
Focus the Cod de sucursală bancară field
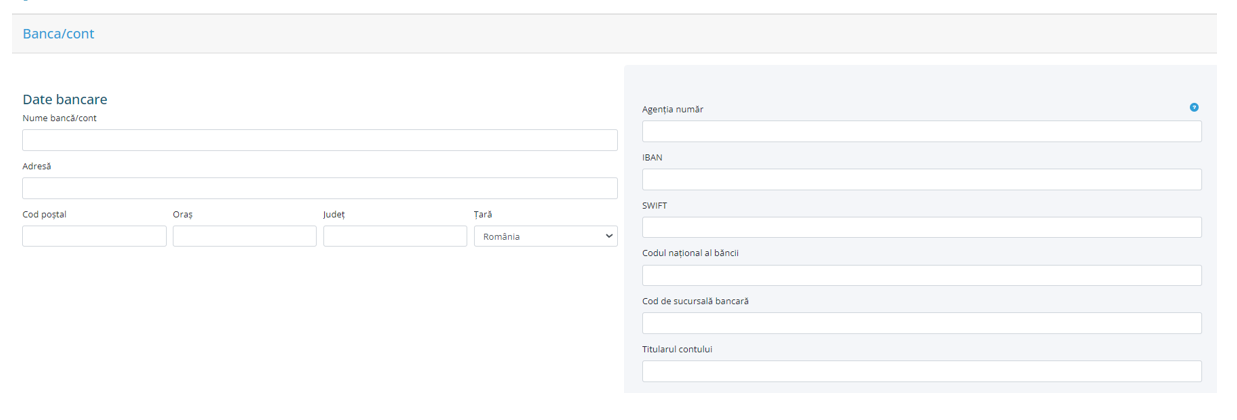coord(921,323)
